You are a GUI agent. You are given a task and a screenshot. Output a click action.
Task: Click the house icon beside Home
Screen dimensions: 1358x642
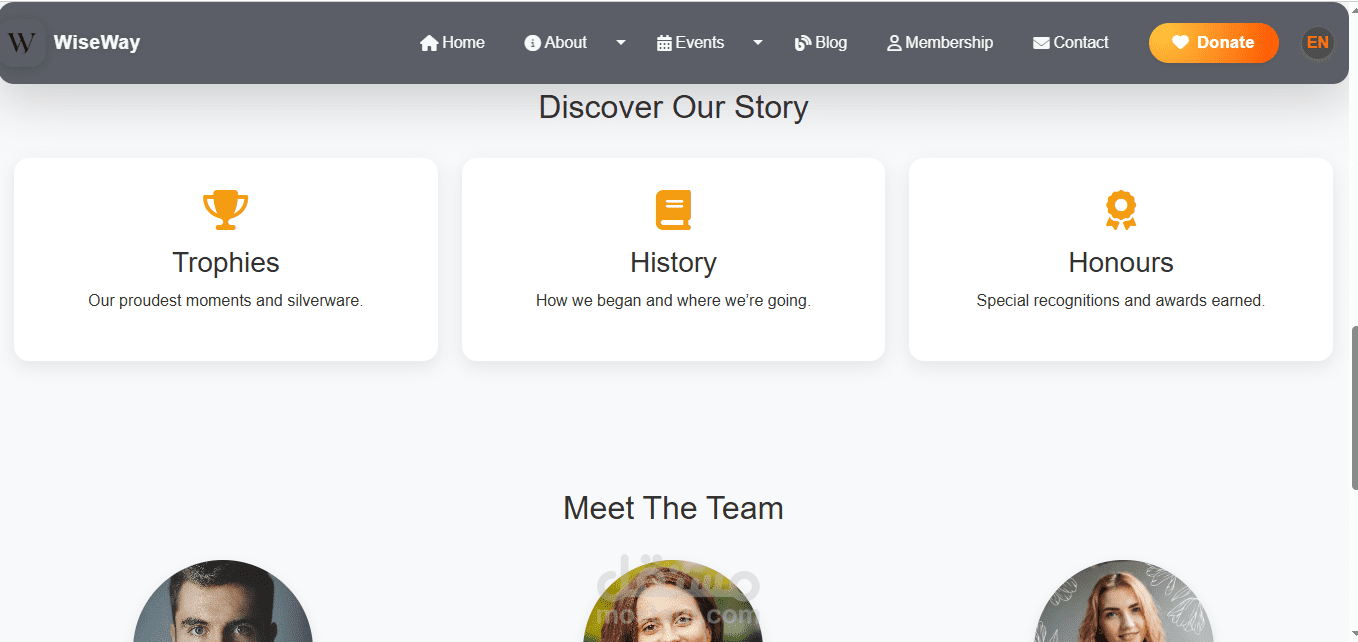(429, 43)
